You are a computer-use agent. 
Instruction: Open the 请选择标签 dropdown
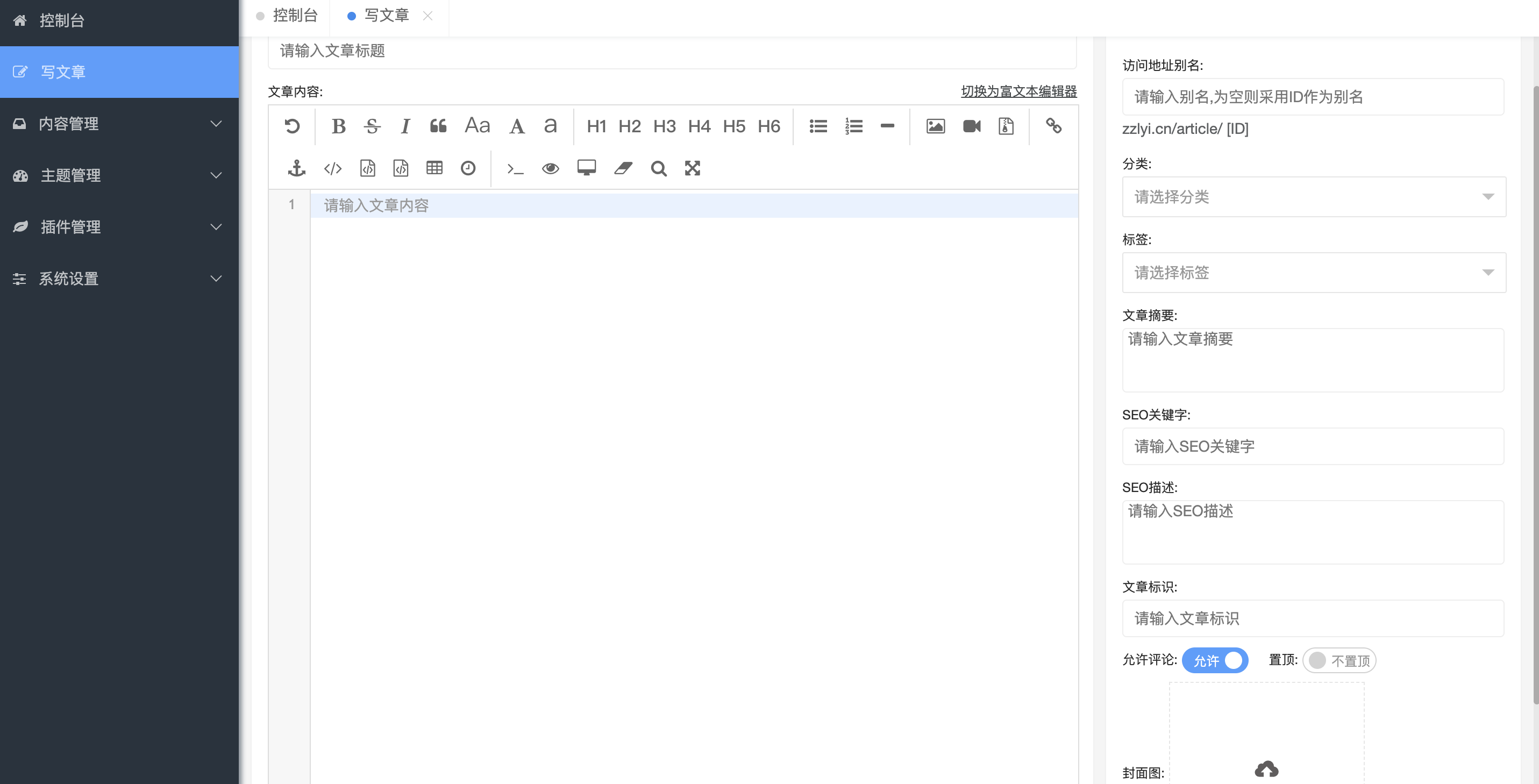[1314, 273]
